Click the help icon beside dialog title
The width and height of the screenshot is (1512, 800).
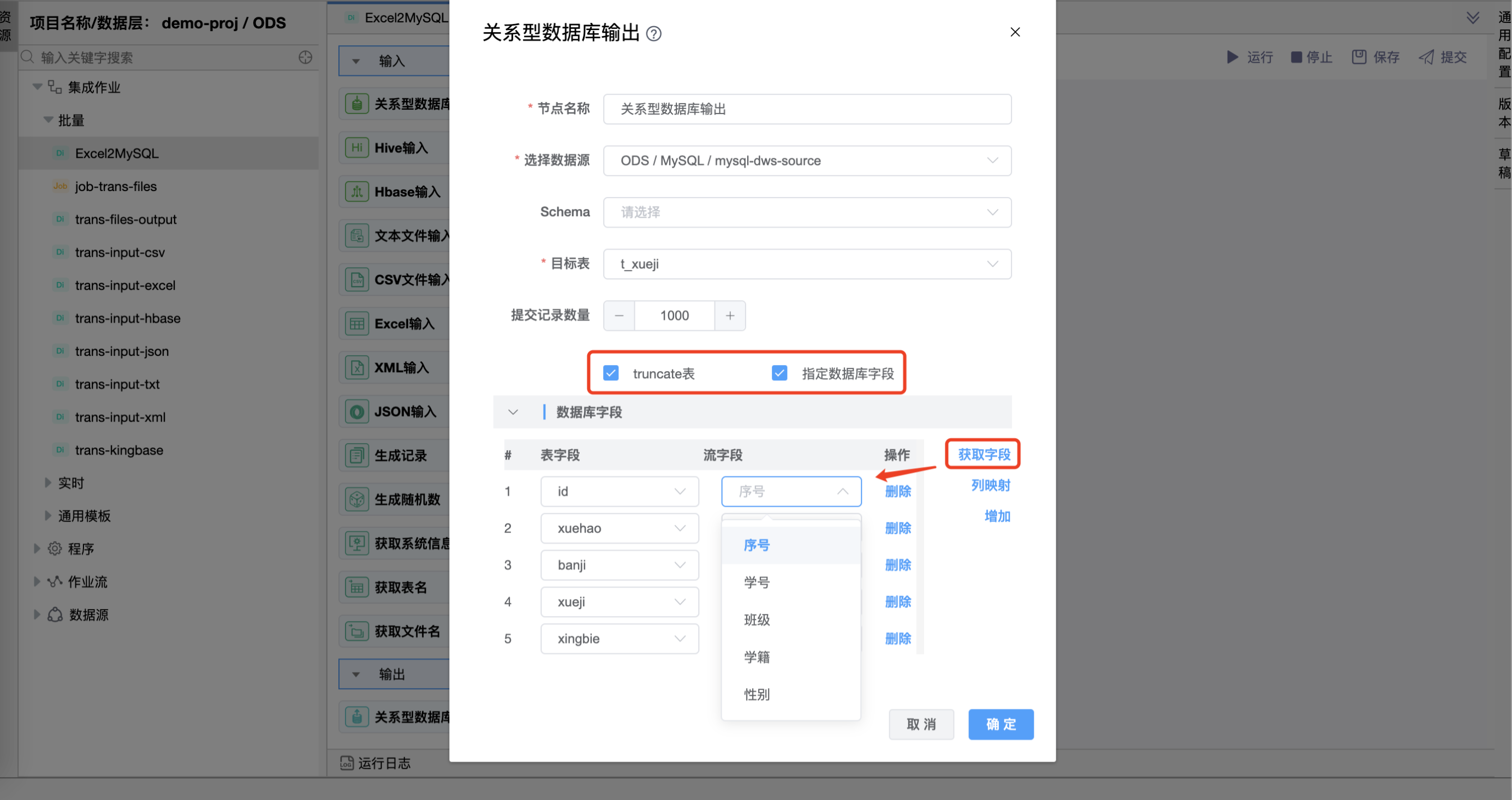point(653,34)
